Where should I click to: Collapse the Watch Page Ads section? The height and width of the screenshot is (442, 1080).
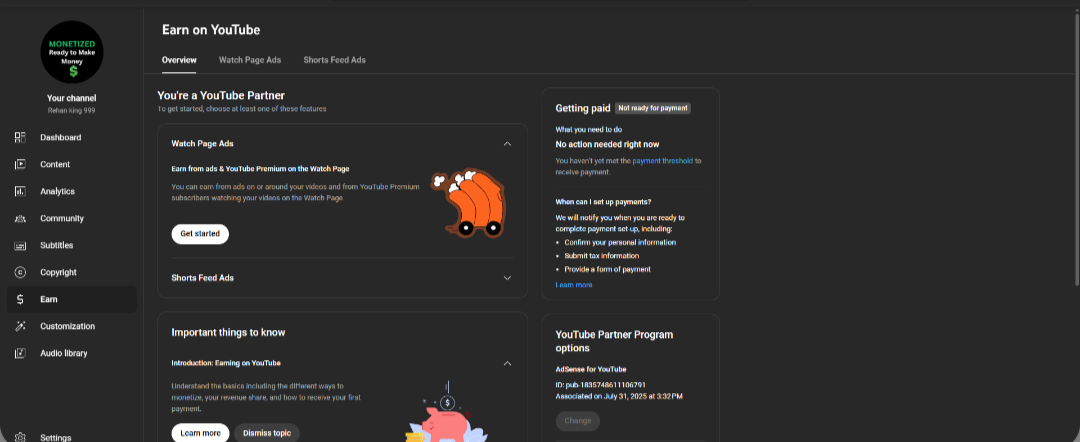[x=507, y=144]
